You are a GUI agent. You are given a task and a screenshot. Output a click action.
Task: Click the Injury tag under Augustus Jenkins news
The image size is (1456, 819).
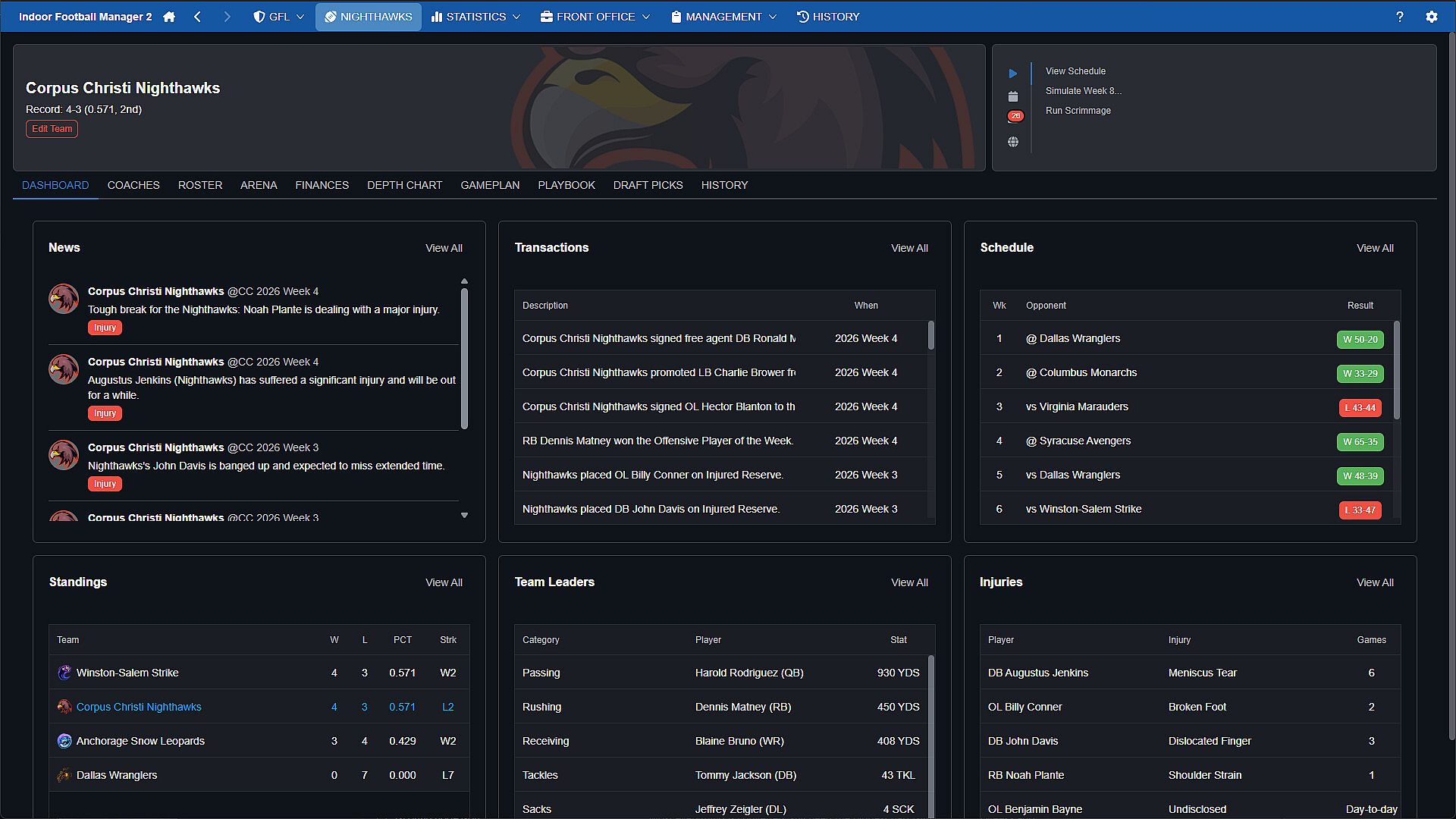pos(105,413)
